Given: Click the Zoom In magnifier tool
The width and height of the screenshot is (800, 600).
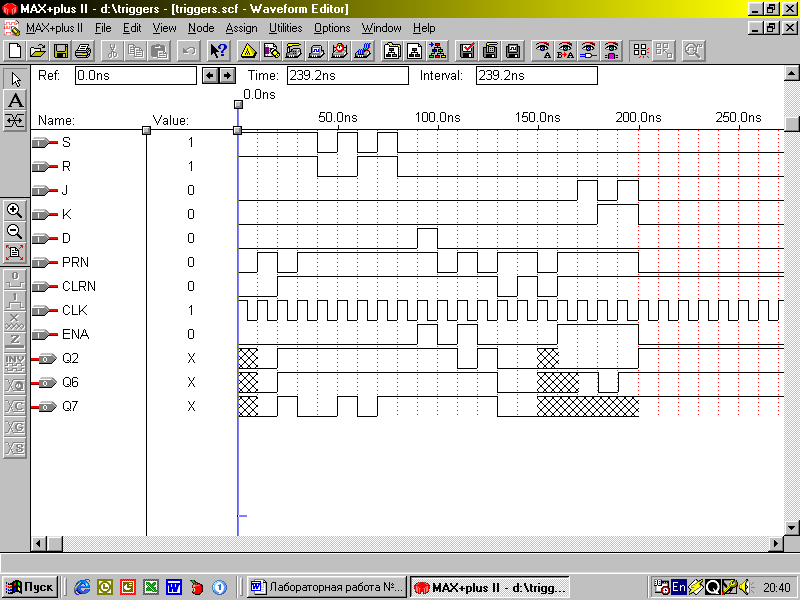Looking at the screenshot, I should click(15, 210).
